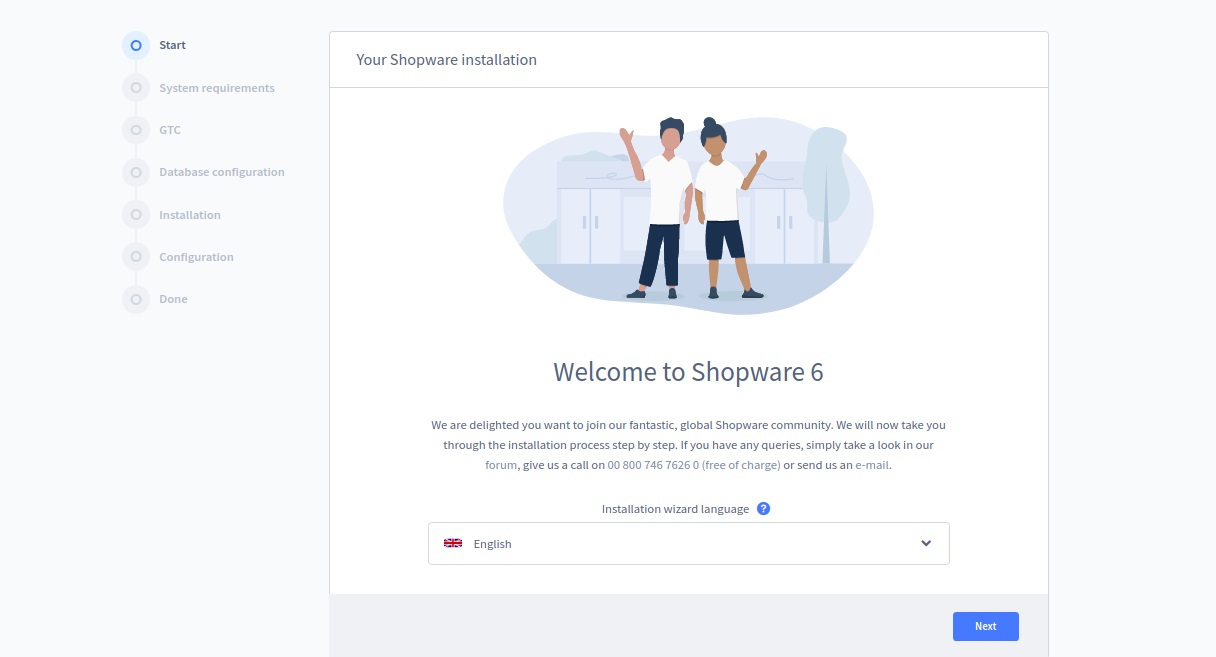Screen dimensions: 1216x657
Task: Expand the language dropdown chevron arrow
Action: coord(926,543)
